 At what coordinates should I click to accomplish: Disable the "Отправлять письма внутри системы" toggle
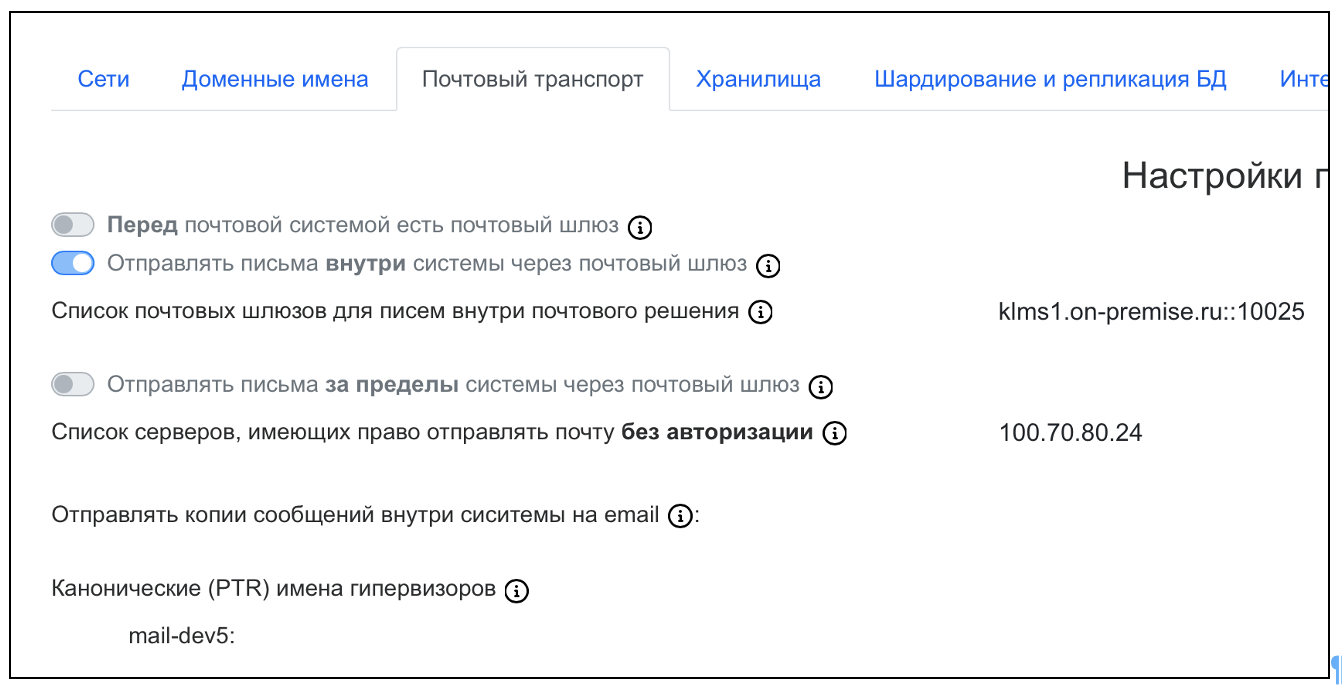click(x=73, y=264)
